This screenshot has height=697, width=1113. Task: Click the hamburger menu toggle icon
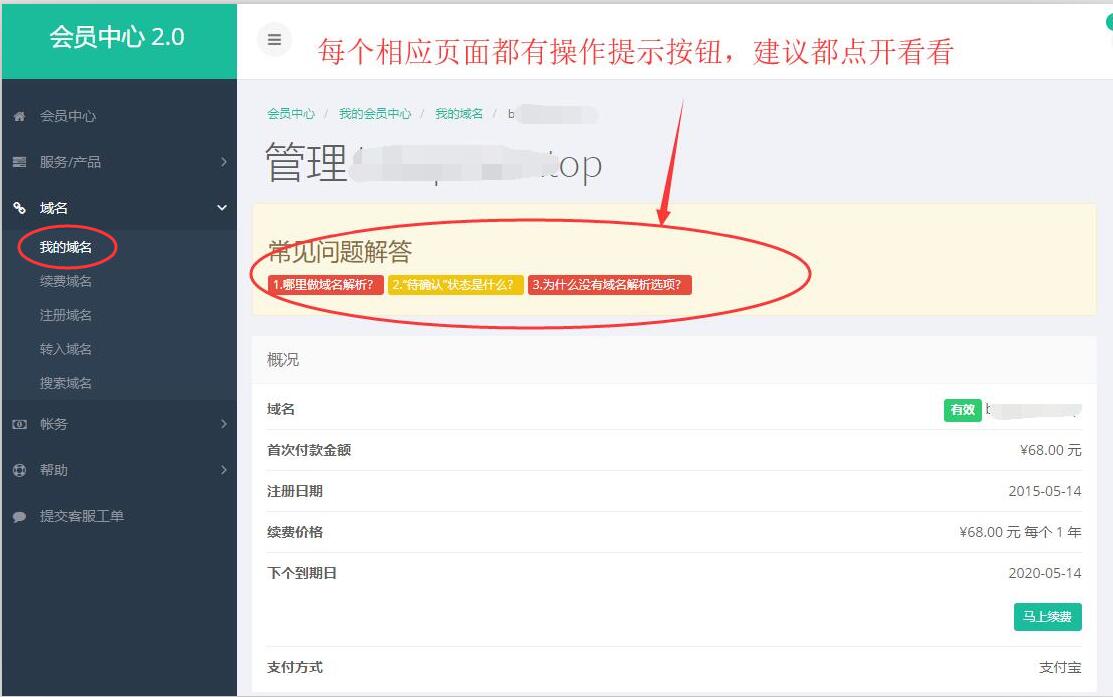(274, 40)
